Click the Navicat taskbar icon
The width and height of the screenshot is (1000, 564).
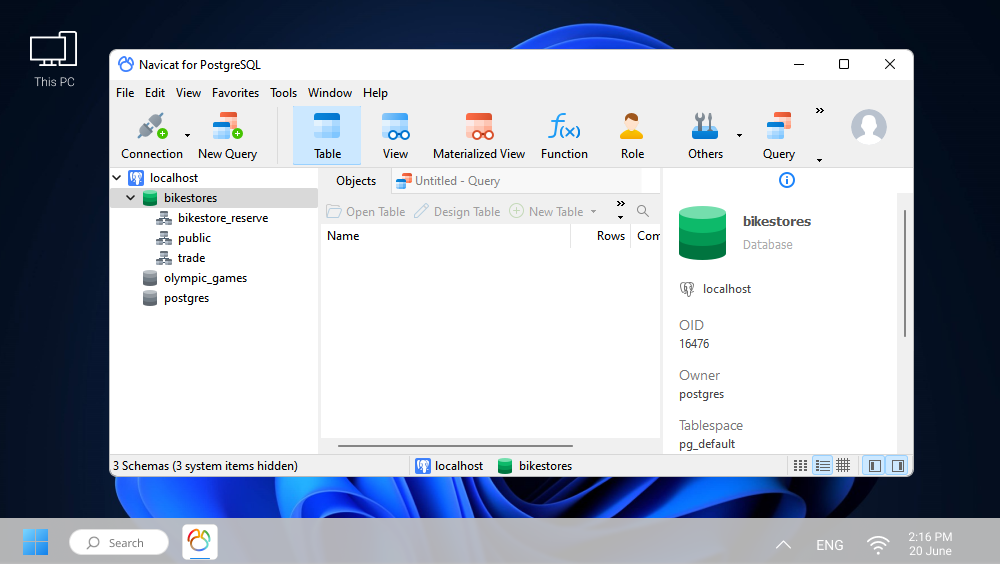(200, 542)
